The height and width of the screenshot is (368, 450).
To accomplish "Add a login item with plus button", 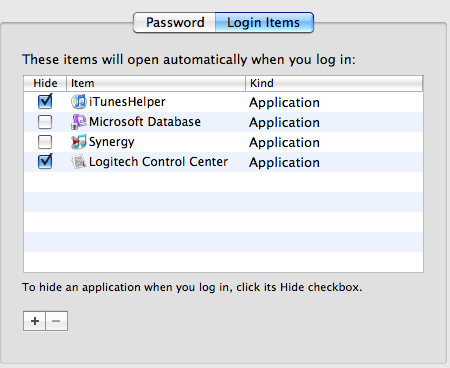I will point(34,321).
